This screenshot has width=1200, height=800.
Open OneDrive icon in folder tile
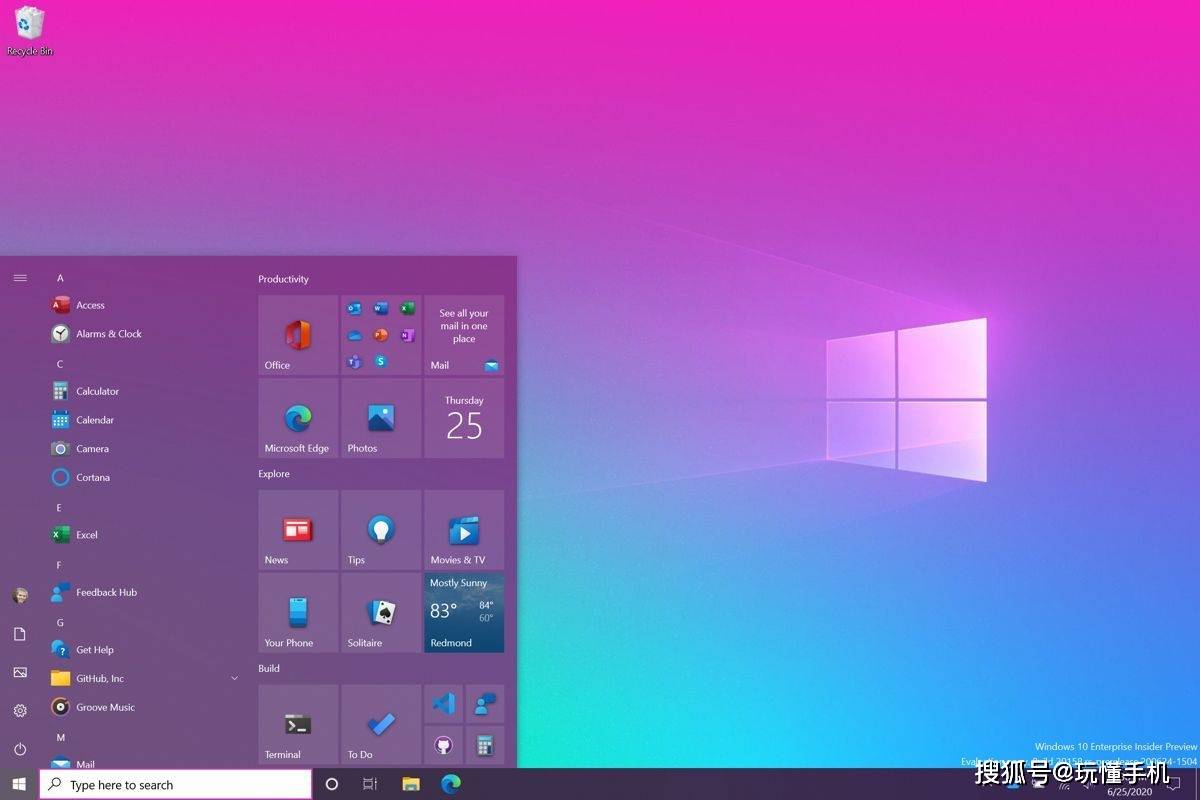click(354, 335)
